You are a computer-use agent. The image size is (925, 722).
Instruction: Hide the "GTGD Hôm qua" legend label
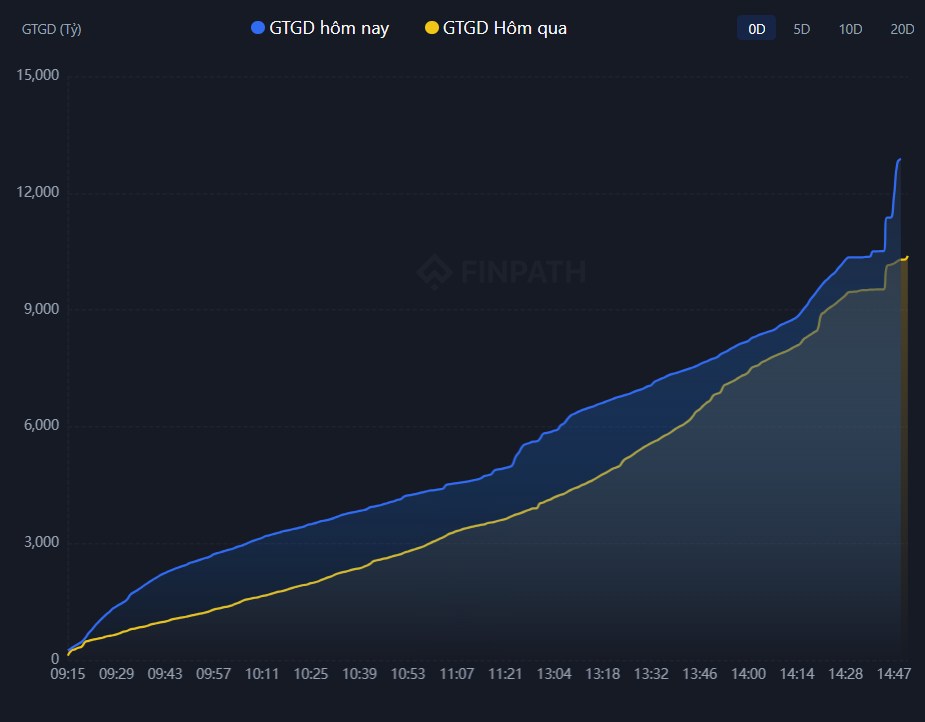[504, 28]
